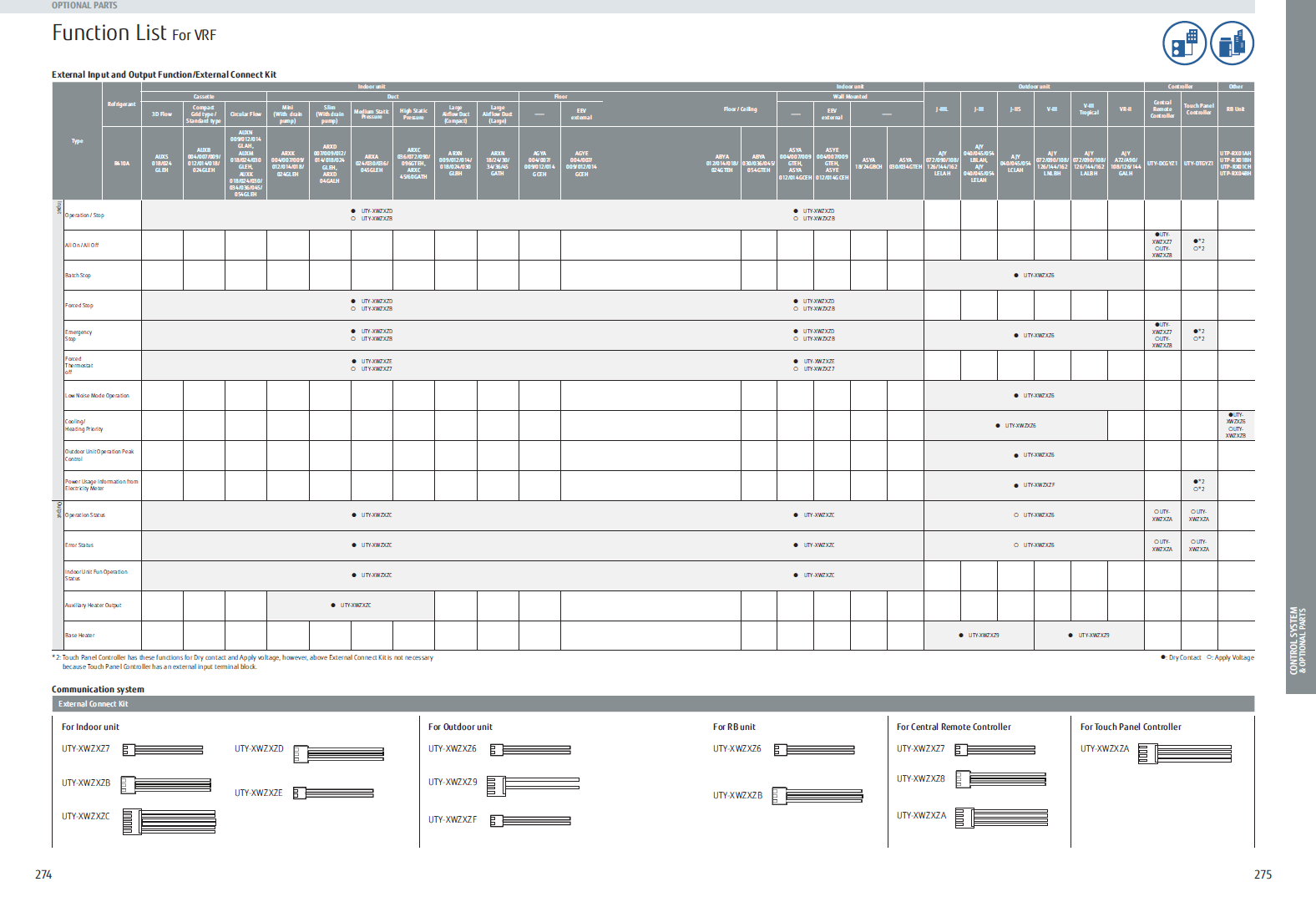Click the building-with-units round icon
Image resolution: width=1316 pixels, height=902 pixels.
tap(1184, 43)
